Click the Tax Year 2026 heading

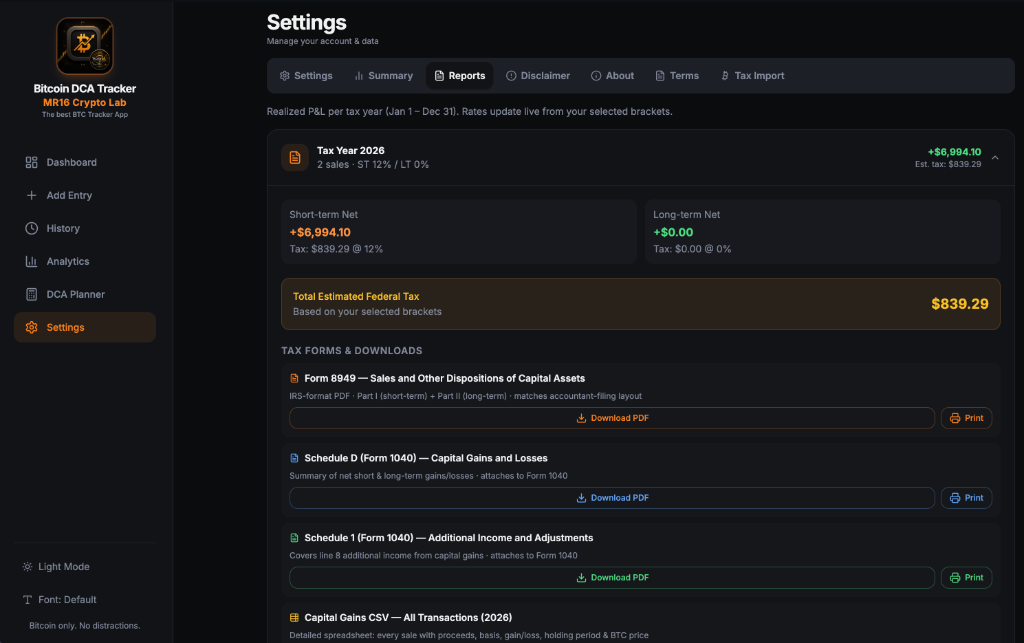tap(351, 151)
